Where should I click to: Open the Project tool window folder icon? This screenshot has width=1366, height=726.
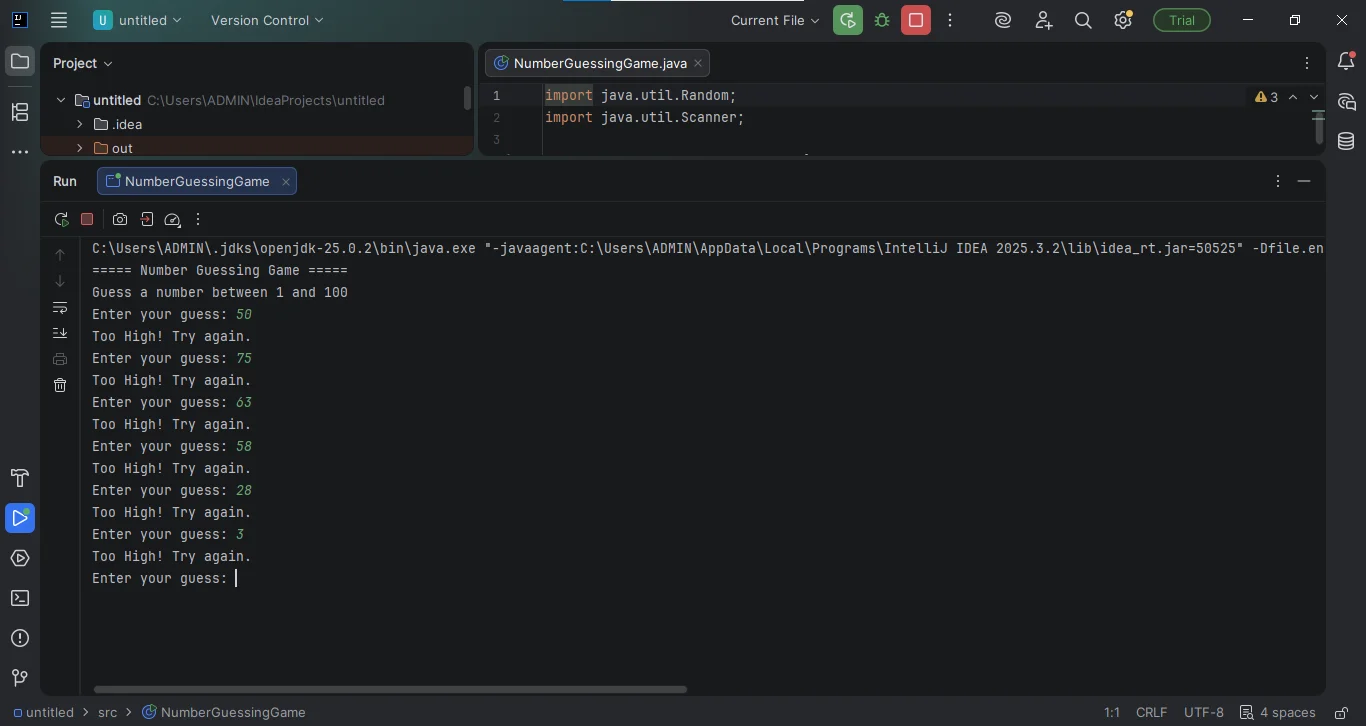[20, 62]
